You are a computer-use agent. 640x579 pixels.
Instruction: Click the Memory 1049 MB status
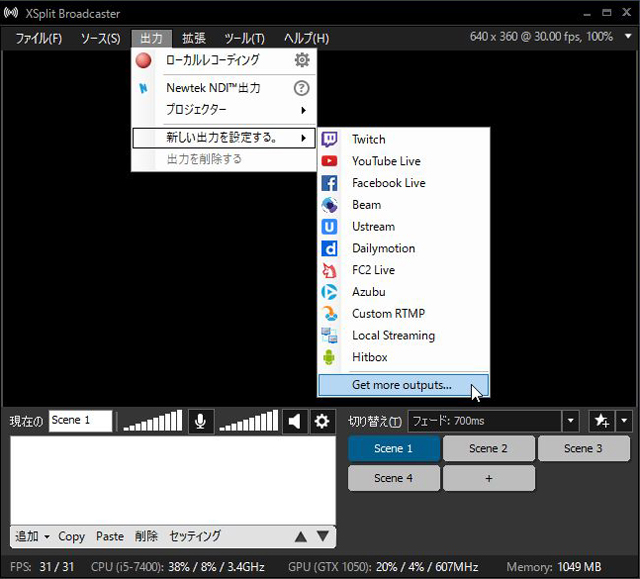click(554, 567)
